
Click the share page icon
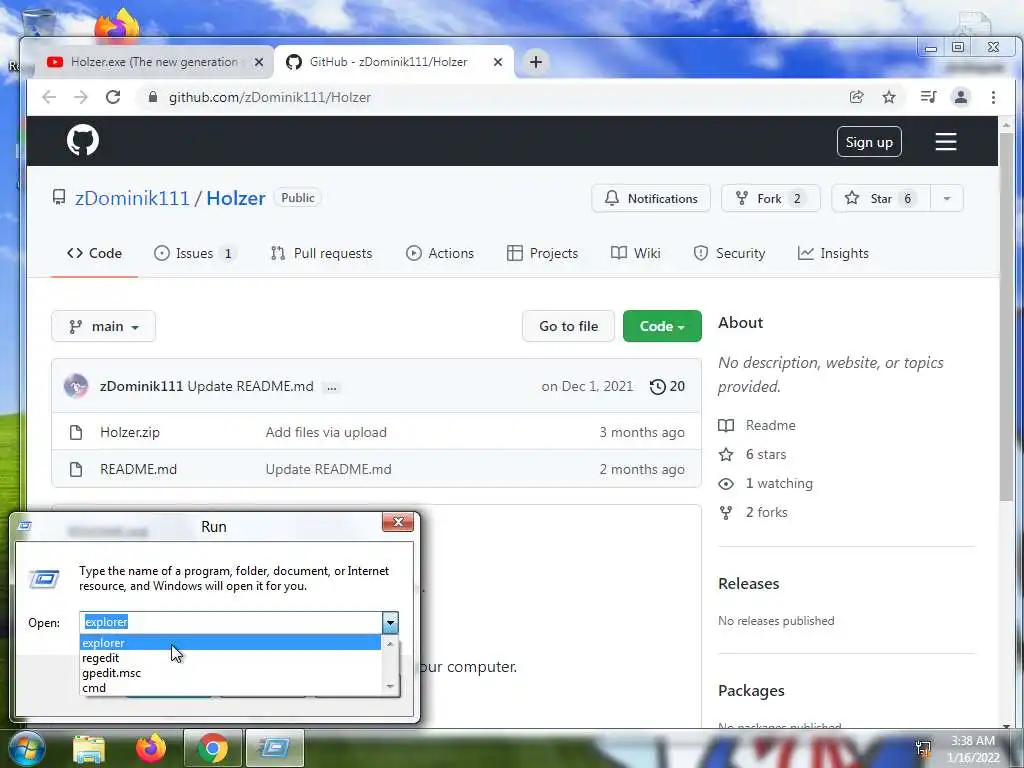856,97
